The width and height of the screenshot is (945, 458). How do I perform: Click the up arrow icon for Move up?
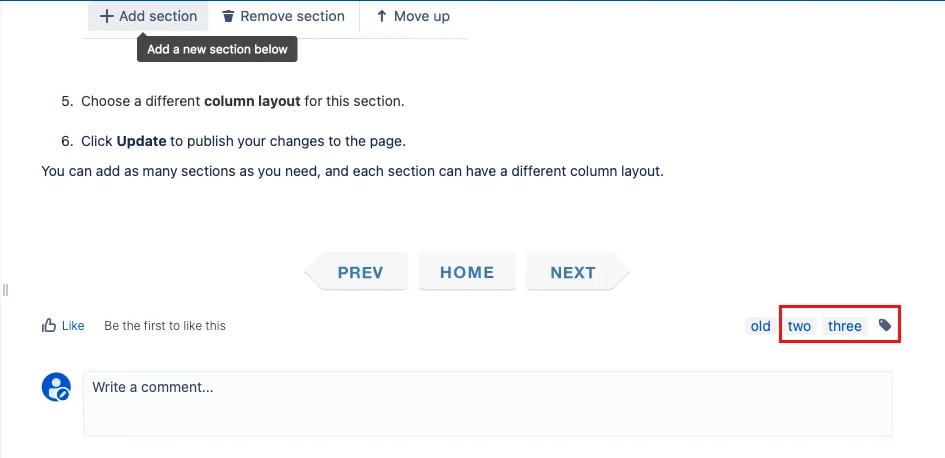pyautogui.click(x=381, y=16)
